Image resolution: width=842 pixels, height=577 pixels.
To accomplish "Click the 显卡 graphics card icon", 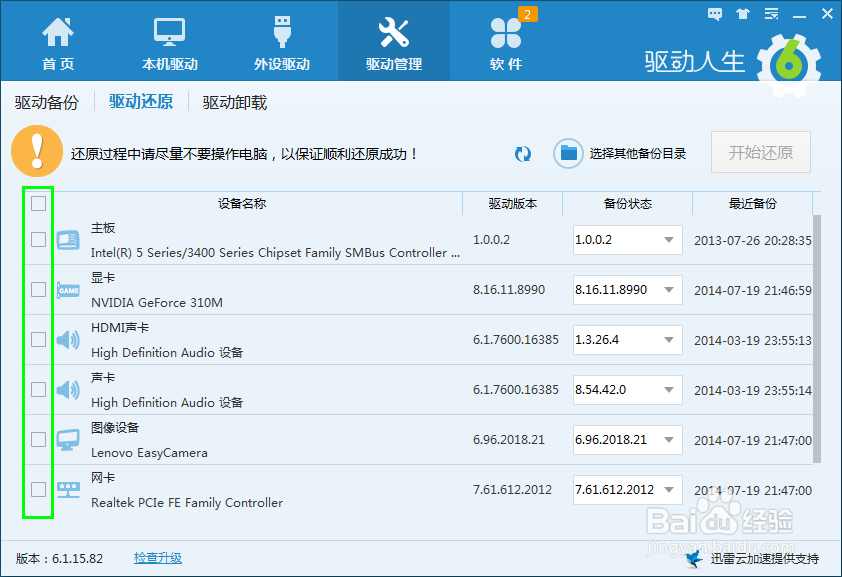I will (x=68, y=290).
